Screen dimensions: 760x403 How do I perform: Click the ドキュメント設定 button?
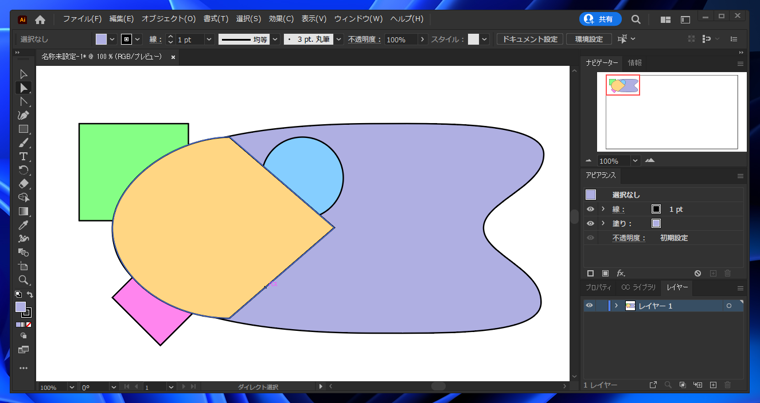point(529,40)
